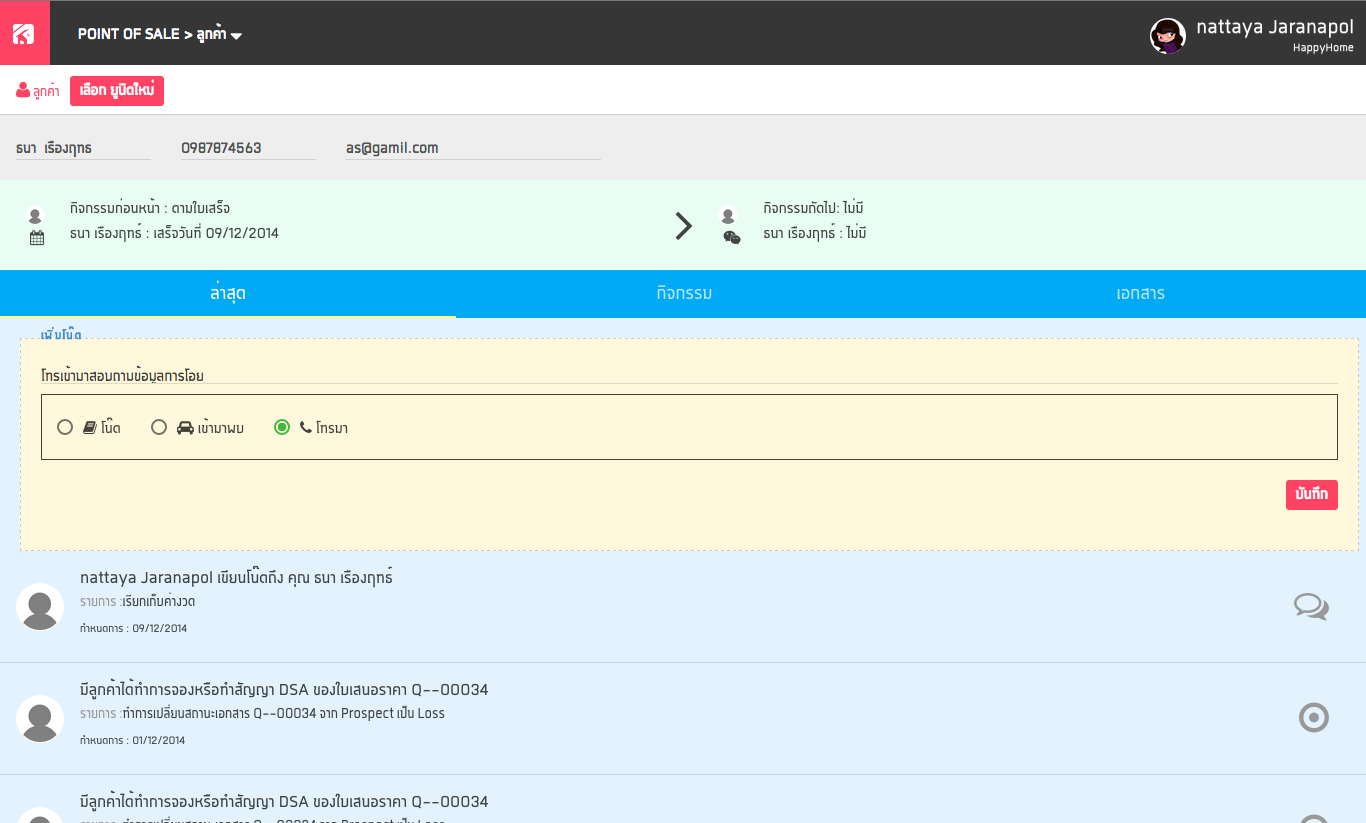
Task: Click the car visit icon
Action: click(185, 428)
